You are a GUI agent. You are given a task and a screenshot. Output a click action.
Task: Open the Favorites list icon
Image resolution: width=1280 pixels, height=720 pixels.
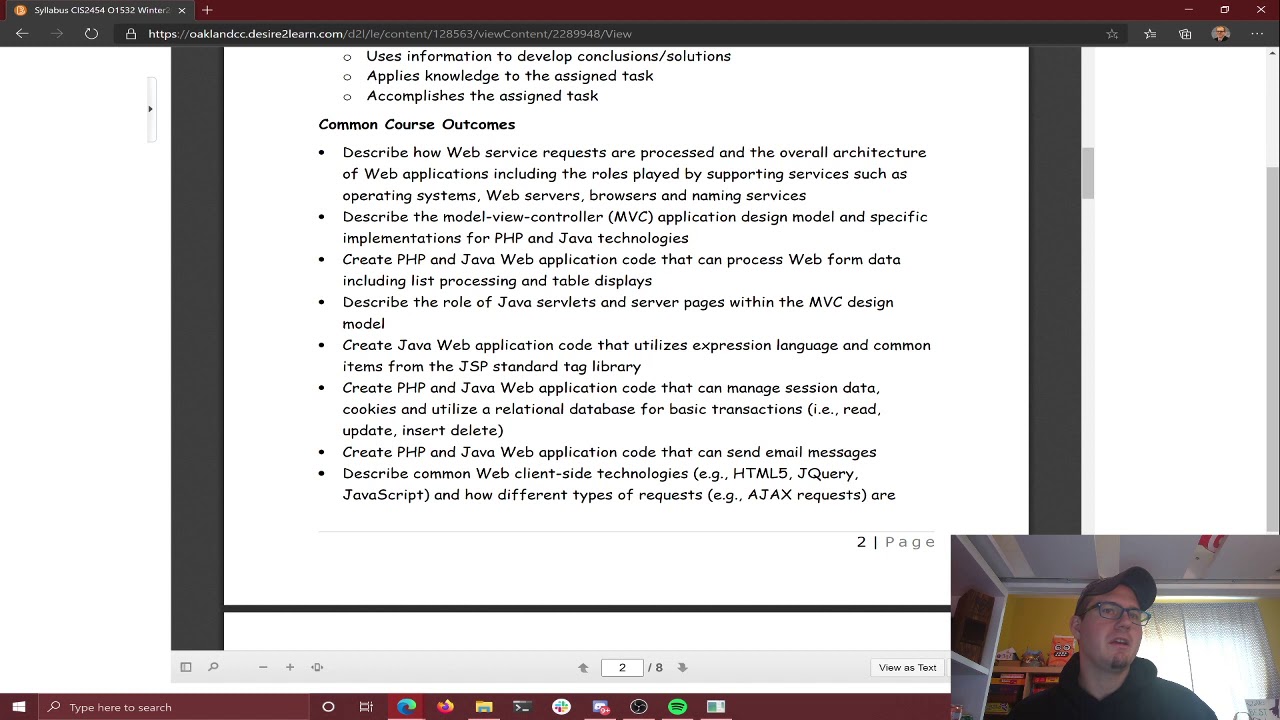(1150, 34)
